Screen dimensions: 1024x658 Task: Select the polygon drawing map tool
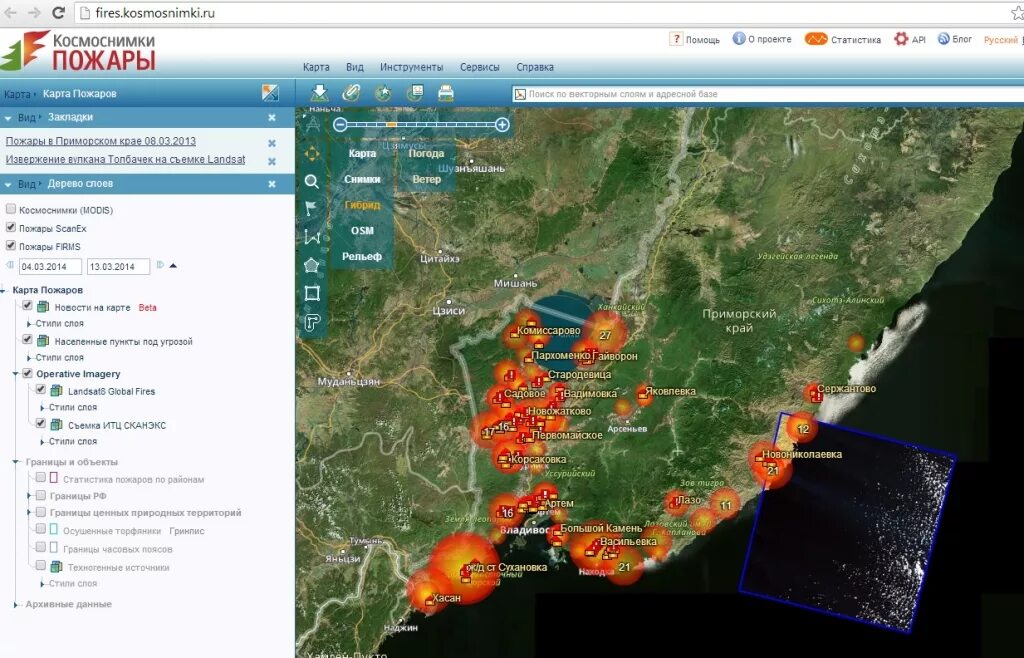312,265
